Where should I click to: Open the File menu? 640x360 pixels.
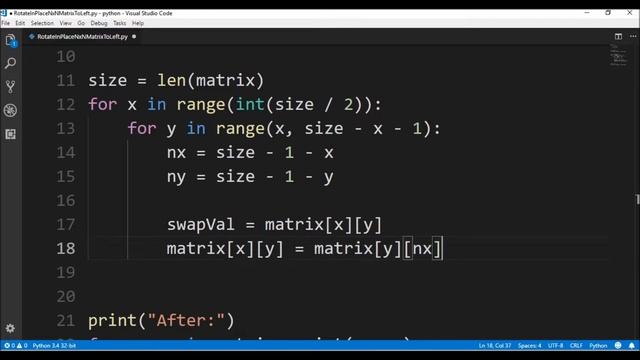pos(6,23)
